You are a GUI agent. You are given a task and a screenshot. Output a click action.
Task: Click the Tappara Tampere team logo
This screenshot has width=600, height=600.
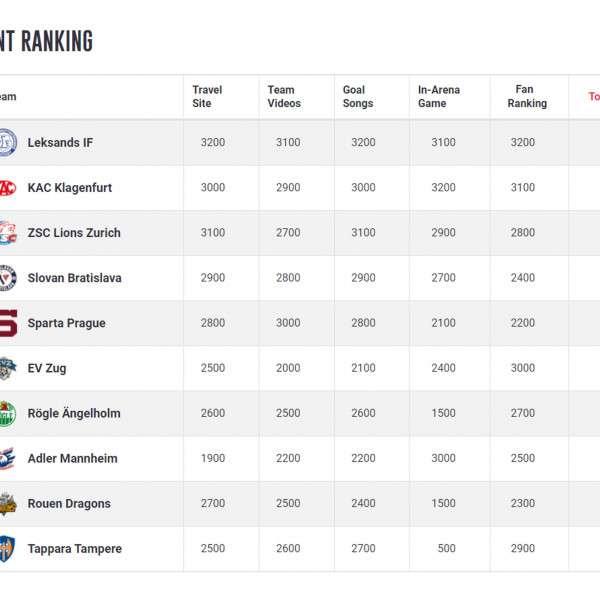(7, 548)
